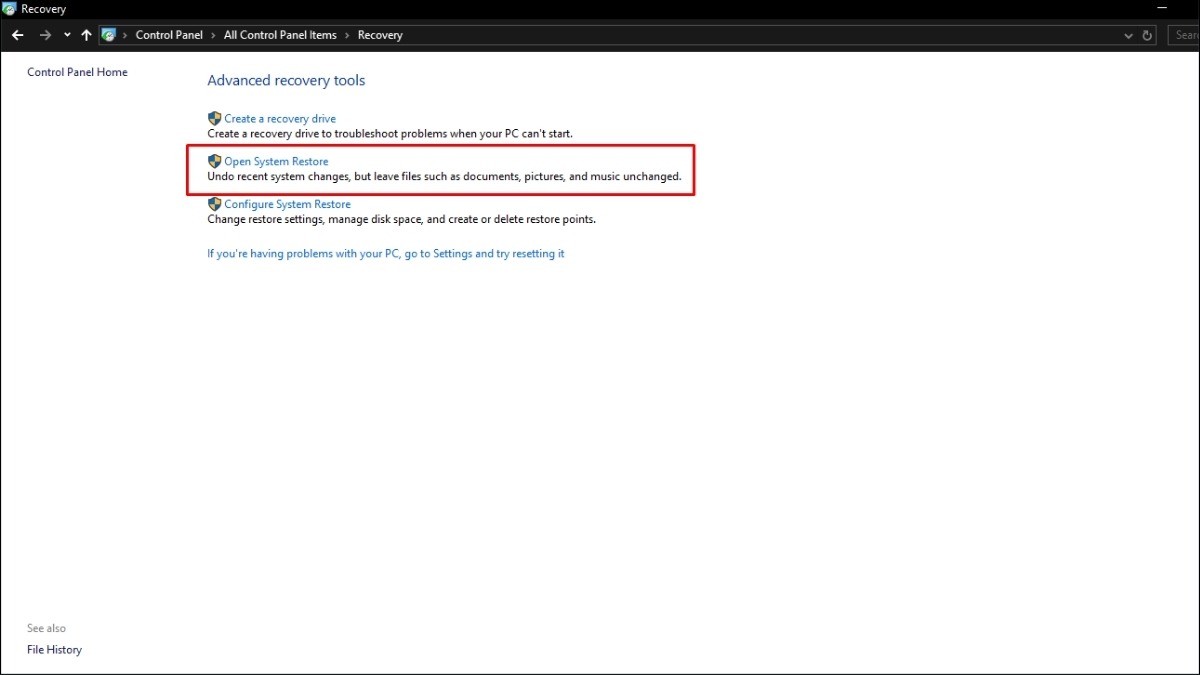Go back with the Back arrow
This screenshot has height=675, width=1200.
point(17,35)
